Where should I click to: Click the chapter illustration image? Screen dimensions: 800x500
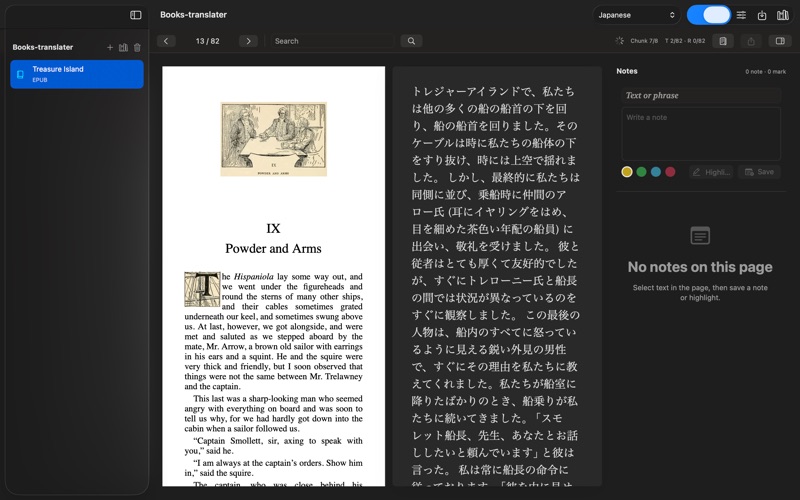click(273, 139)
